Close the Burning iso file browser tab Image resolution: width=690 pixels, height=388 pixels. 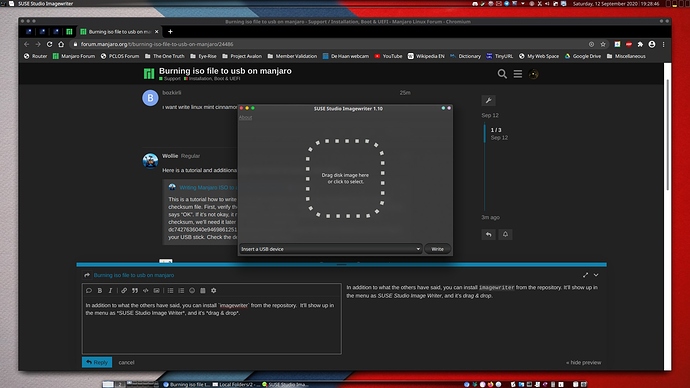[156, 32]
